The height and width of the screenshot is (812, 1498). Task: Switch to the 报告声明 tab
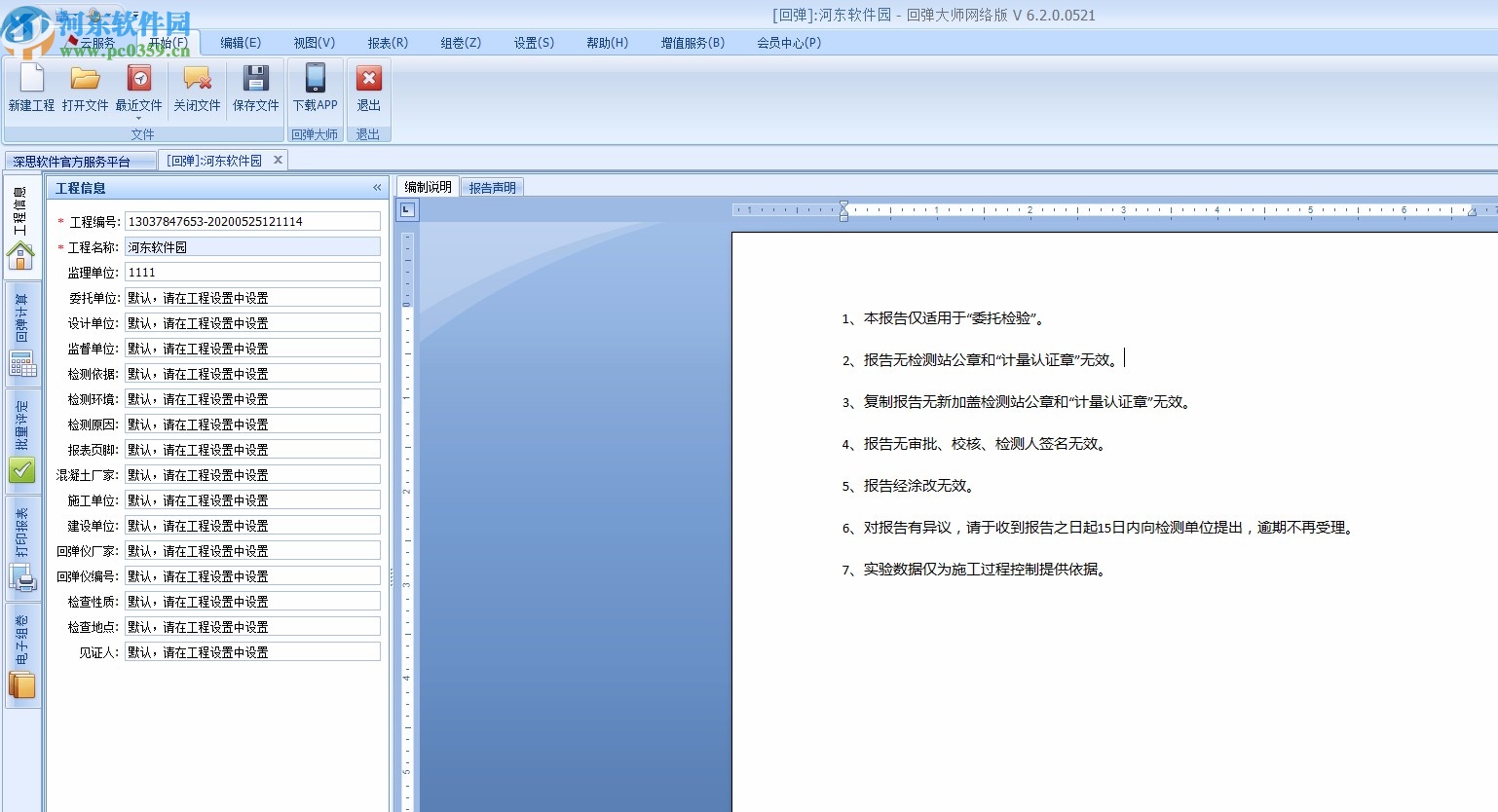pyautogui.click(x=493, y=188)
